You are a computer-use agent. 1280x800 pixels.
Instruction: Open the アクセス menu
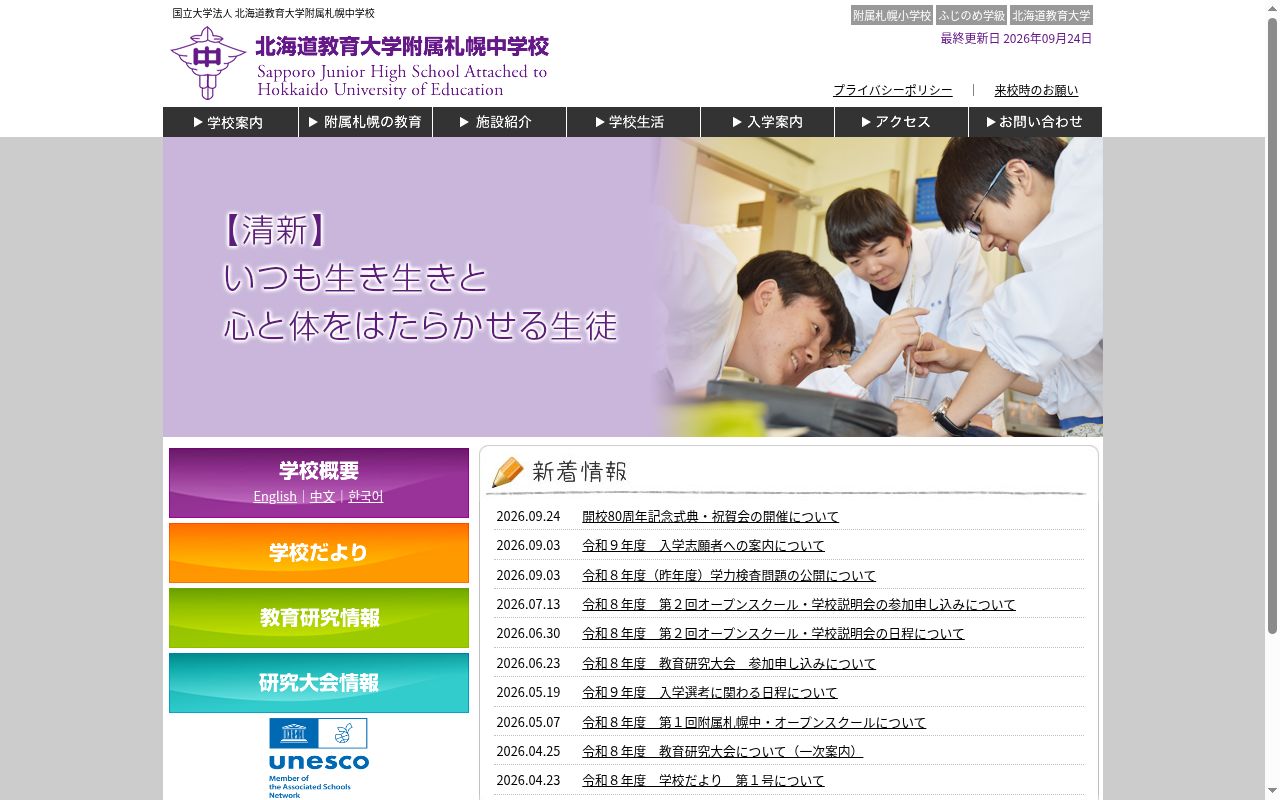pyautogui.click(x=901, y=122)
